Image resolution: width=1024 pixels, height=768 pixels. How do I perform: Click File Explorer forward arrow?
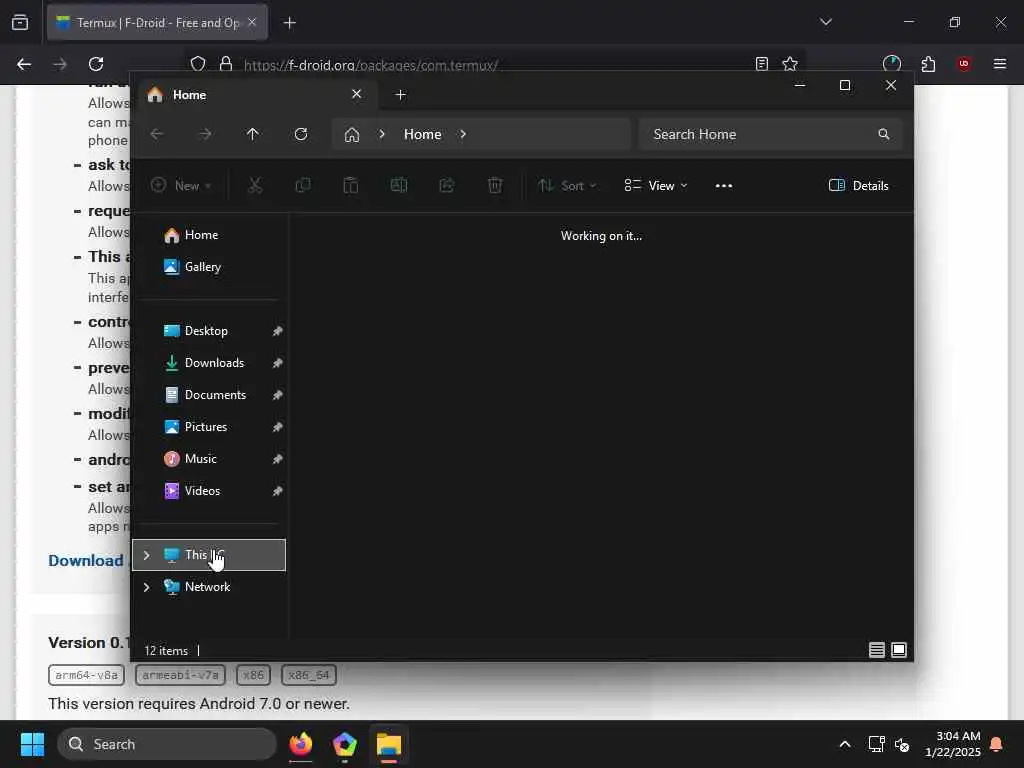coord(205,134)
